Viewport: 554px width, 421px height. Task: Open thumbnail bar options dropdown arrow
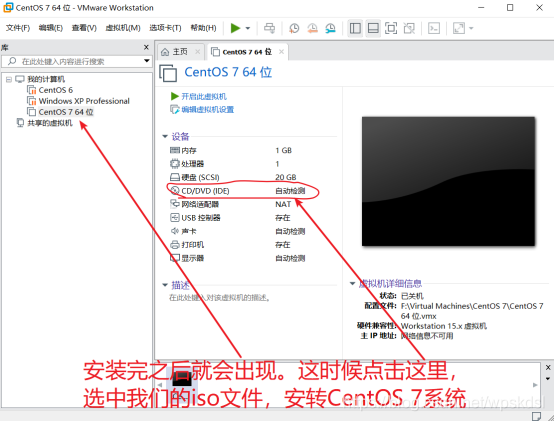tap(548, 379)
